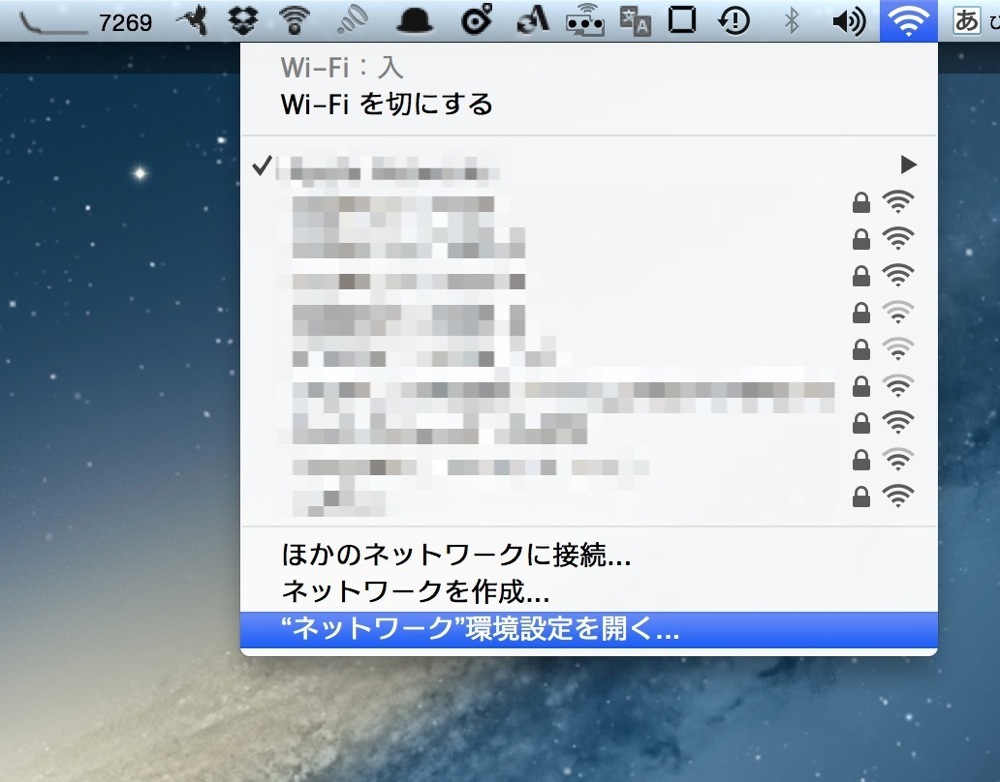Screen dimensions: 1000x782
Task: Open “ネットワーク”環境設定を開く…
Action: click(589, 630)
